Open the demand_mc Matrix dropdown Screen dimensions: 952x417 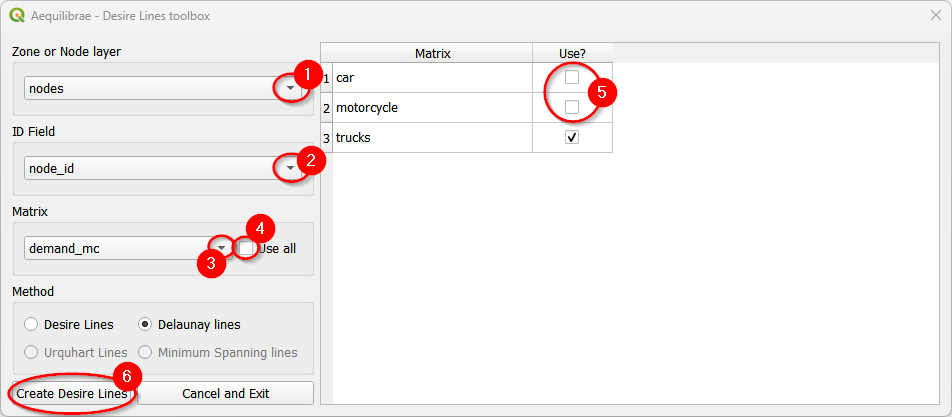point(219,248)
